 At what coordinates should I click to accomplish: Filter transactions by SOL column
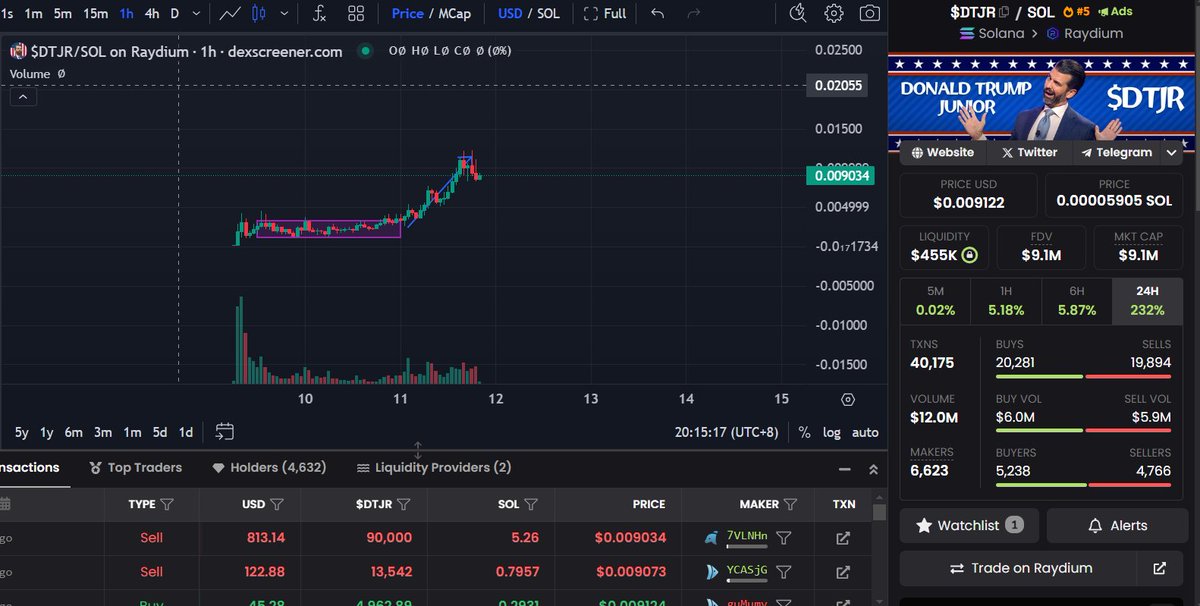tap(530, 504)
